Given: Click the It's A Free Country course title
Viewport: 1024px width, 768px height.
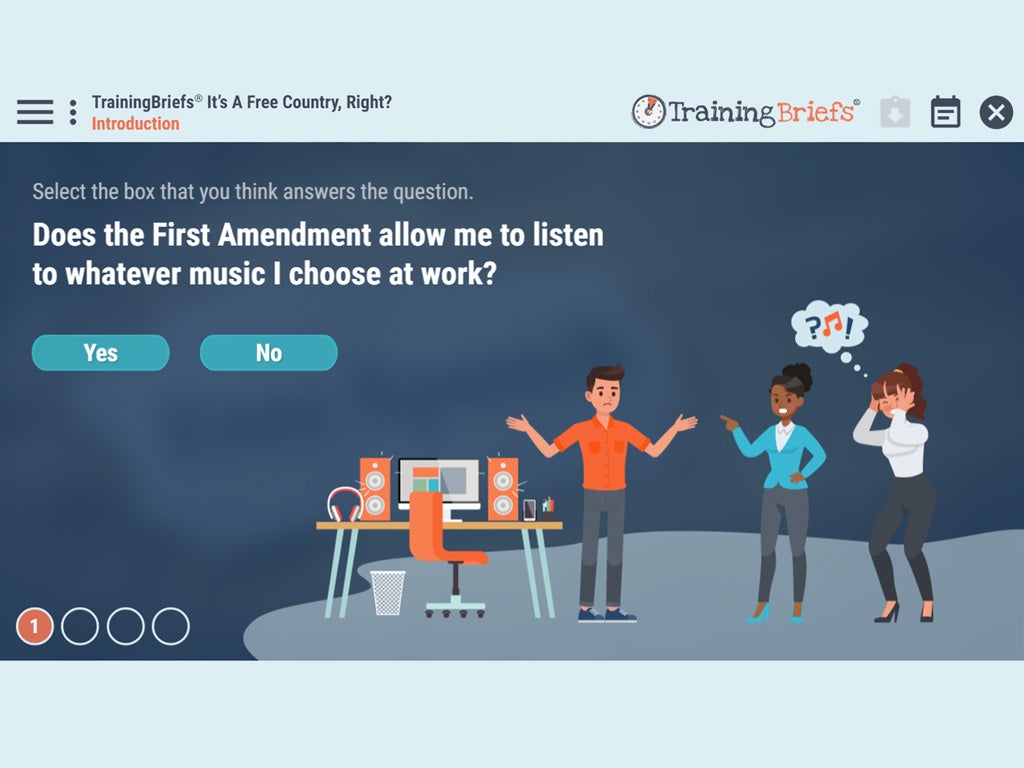Looking at the screenshot, I should tap(299, 102).
